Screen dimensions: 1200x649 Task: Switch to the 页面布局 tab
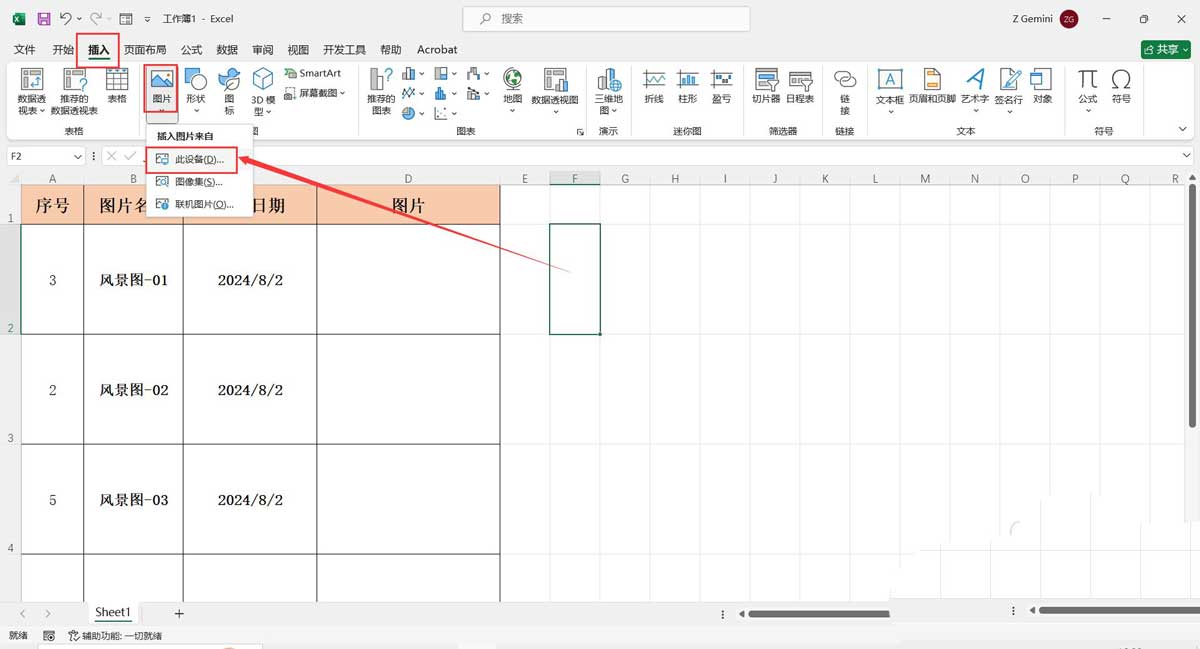145,49
